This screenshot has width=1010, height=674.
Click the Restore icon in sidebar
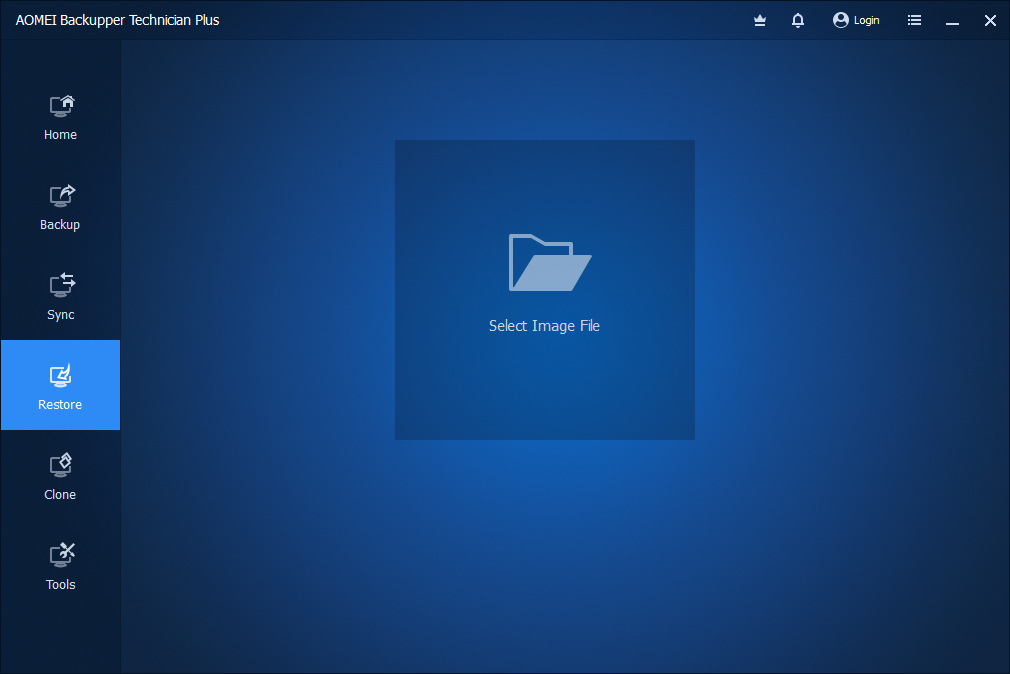point(61,376)
